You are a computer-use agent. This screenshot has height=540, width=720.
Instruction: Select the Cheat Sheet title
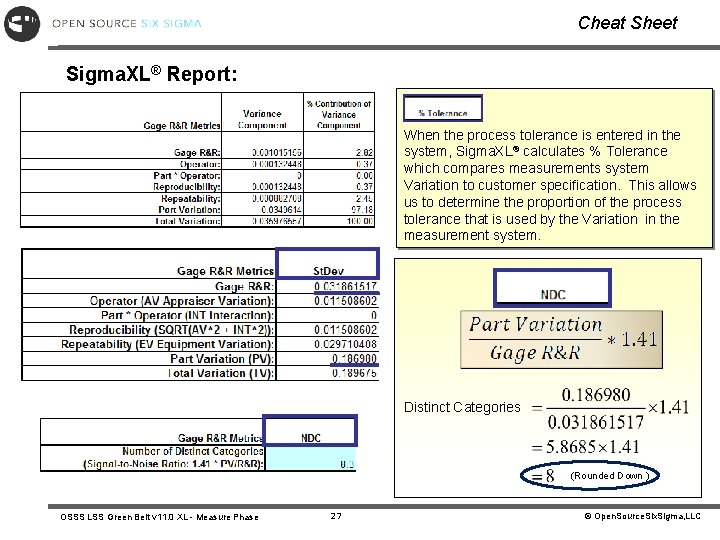click(628, 22)
